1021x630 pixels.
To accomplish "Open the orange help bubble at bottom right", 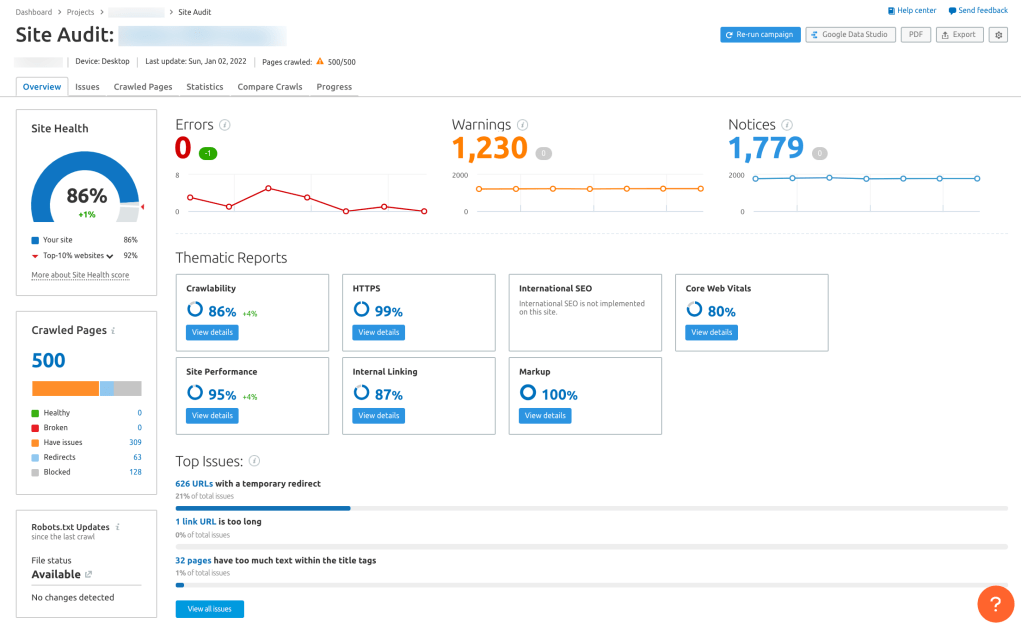I will pyautogui.click(x=995, y=603).
